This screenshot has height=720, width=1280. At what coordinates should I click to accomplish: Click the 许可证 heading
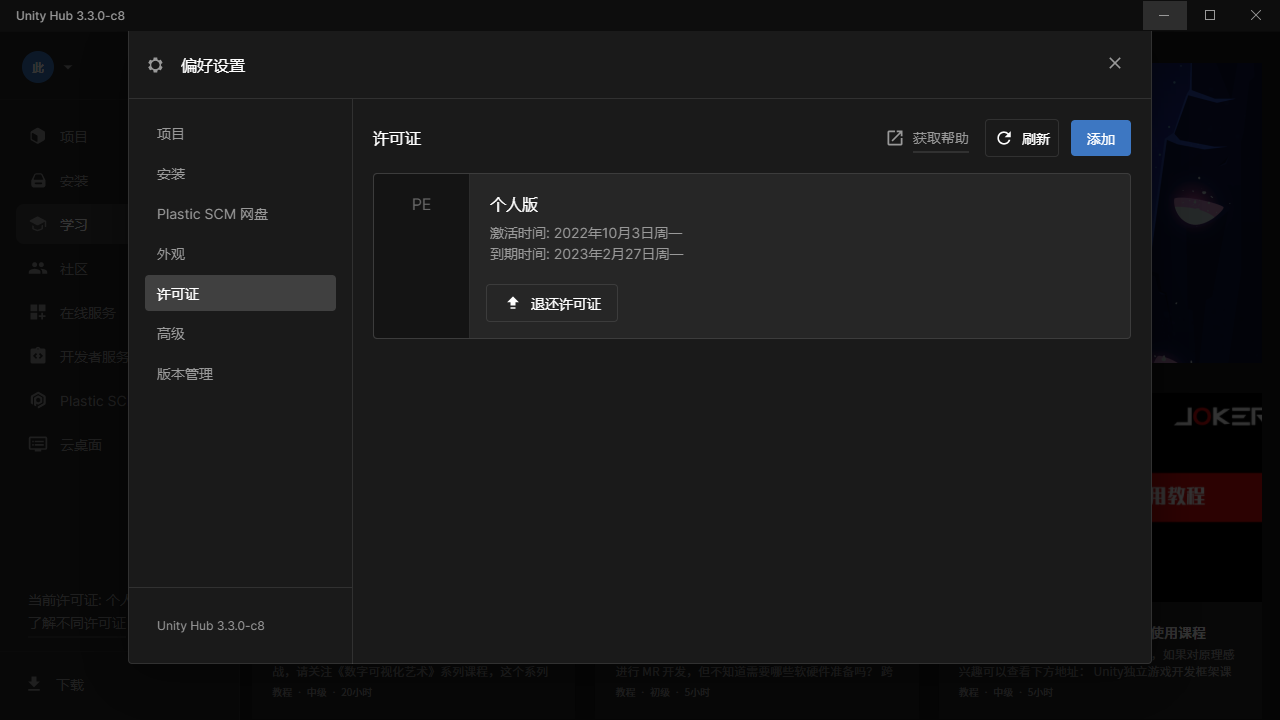[x=397, y=138]
